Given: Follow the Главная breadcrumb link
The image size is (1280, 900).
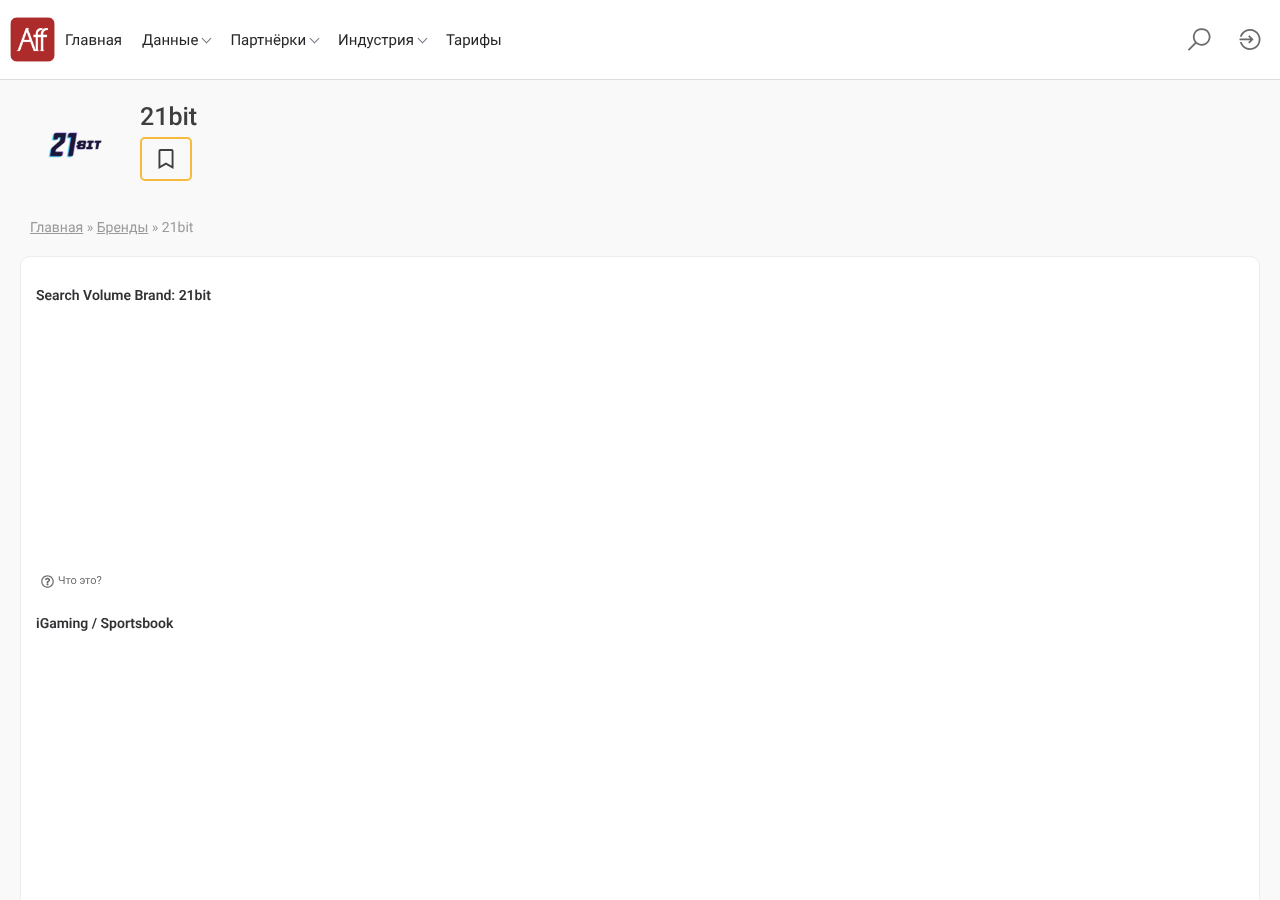Looking at the screenshot, I should click(56, 227).
